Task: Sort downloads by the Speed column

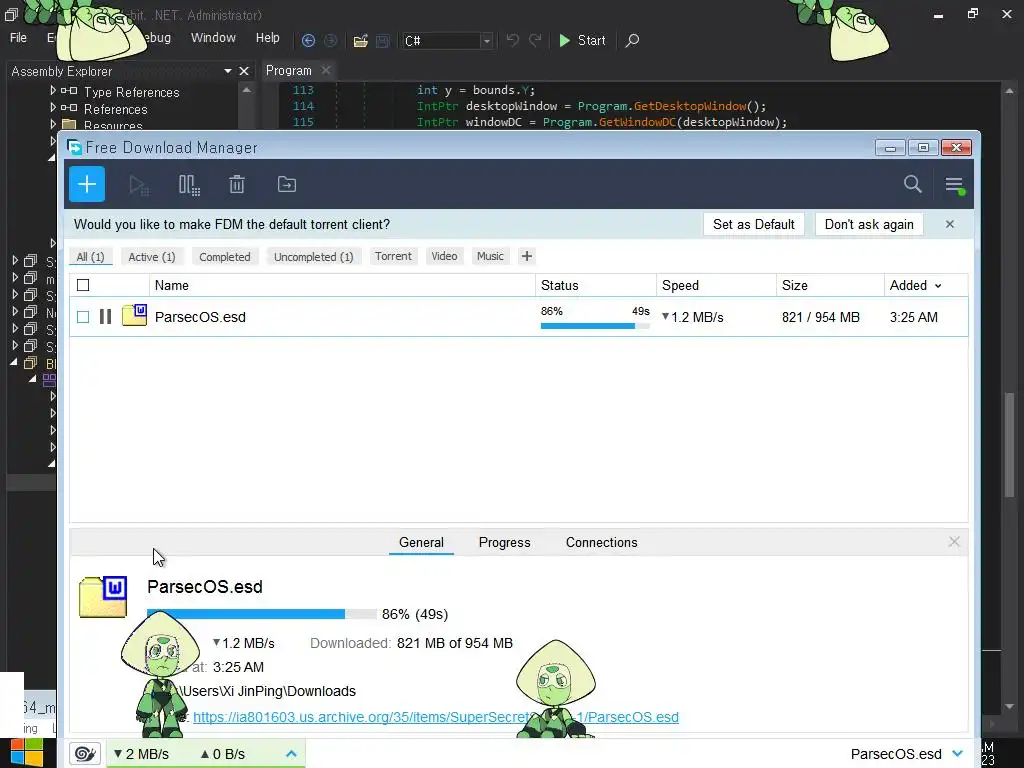Action: [680, 285]
